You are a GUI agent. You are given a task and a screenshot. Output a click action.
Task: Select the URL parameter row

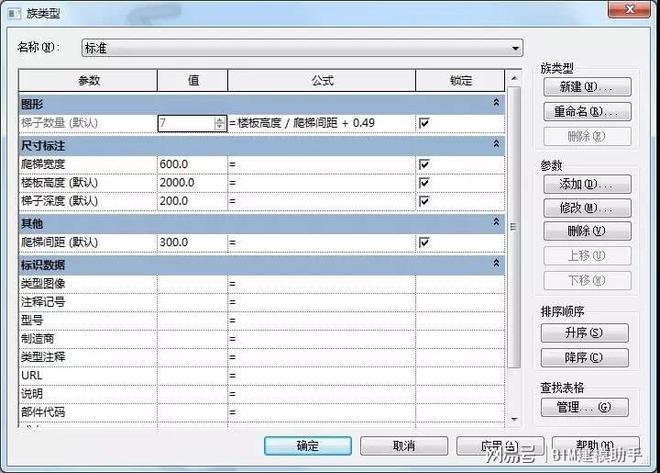tap(261, 375)
